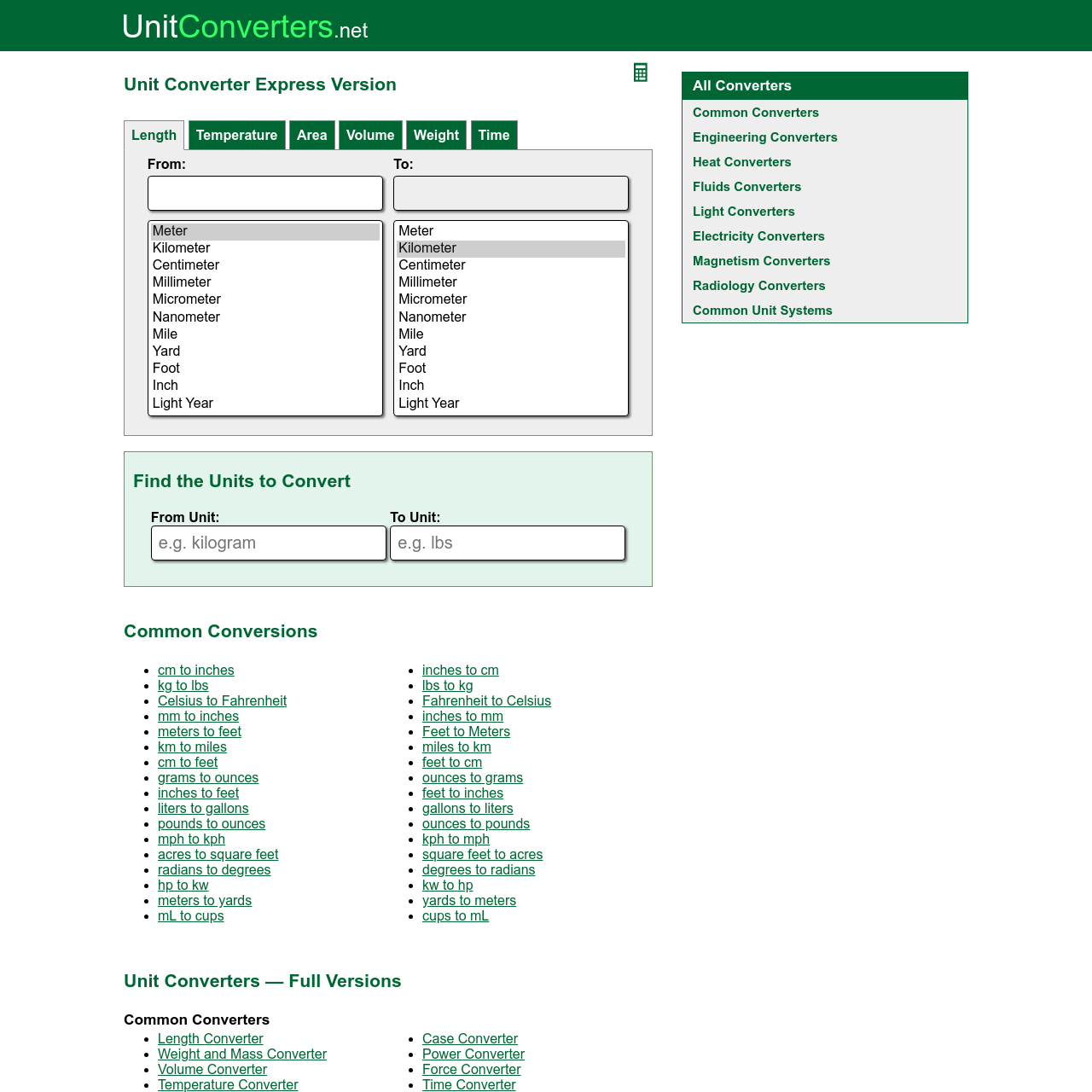Click the To result field

point(511,193)
